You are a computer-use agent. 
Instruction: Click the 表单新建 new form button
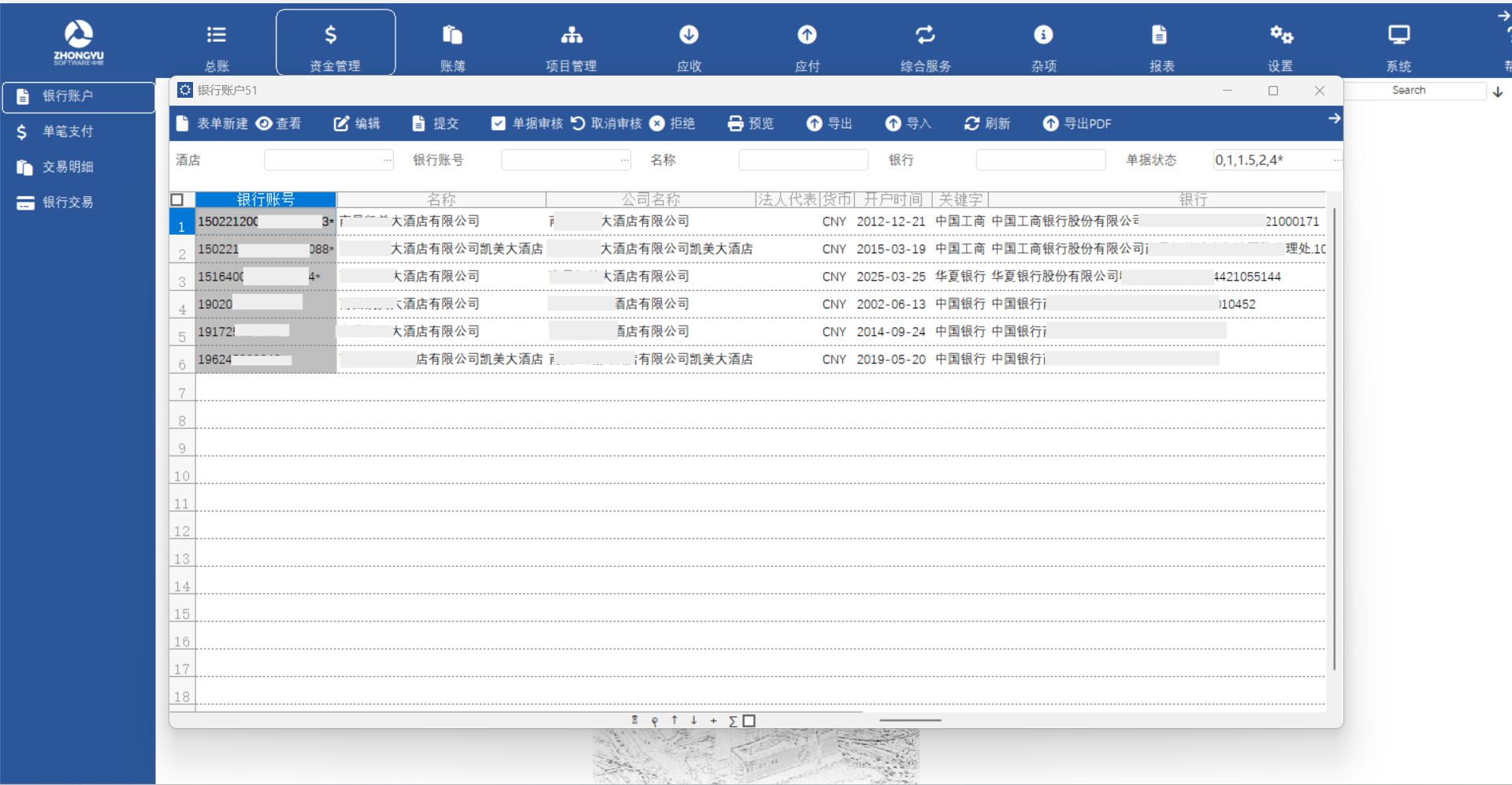pyautogui.click(x=211, y=124)
